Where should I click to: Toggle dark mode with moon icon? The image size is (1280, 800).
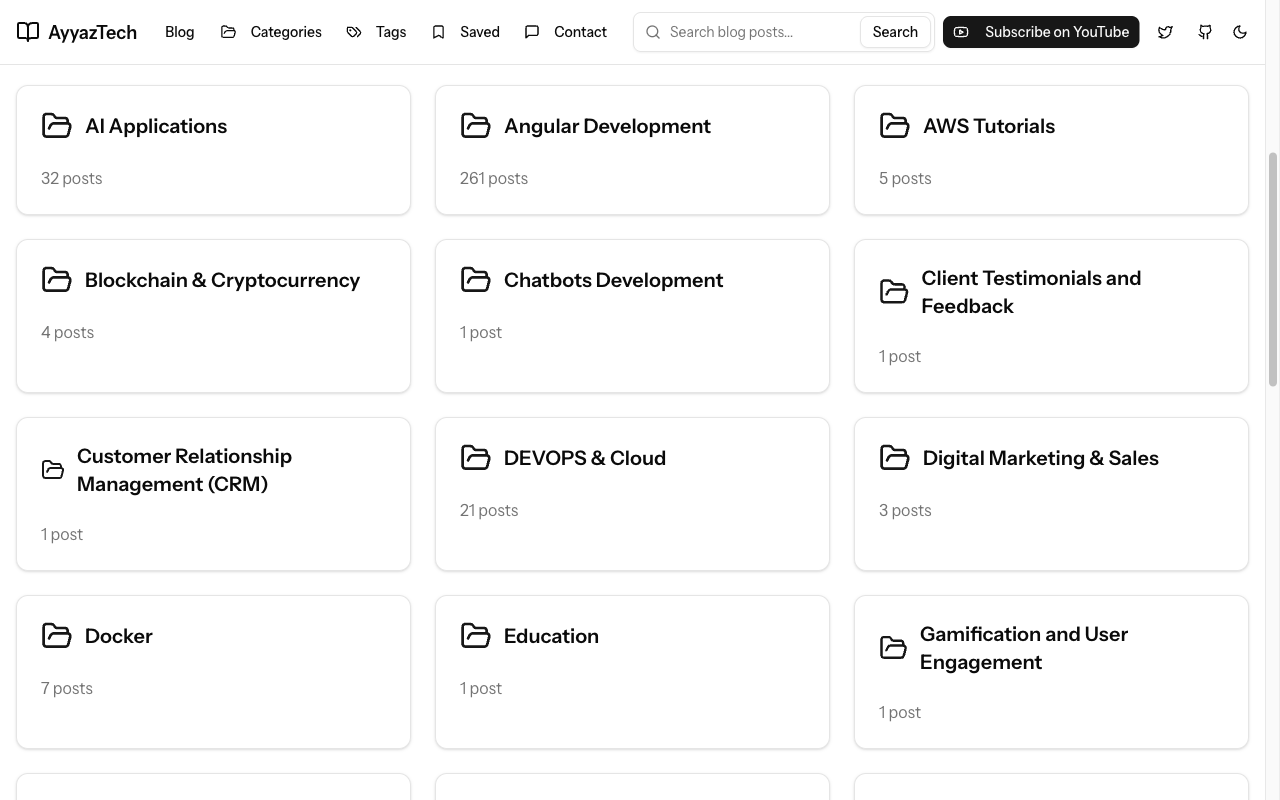click(1240, 32)
